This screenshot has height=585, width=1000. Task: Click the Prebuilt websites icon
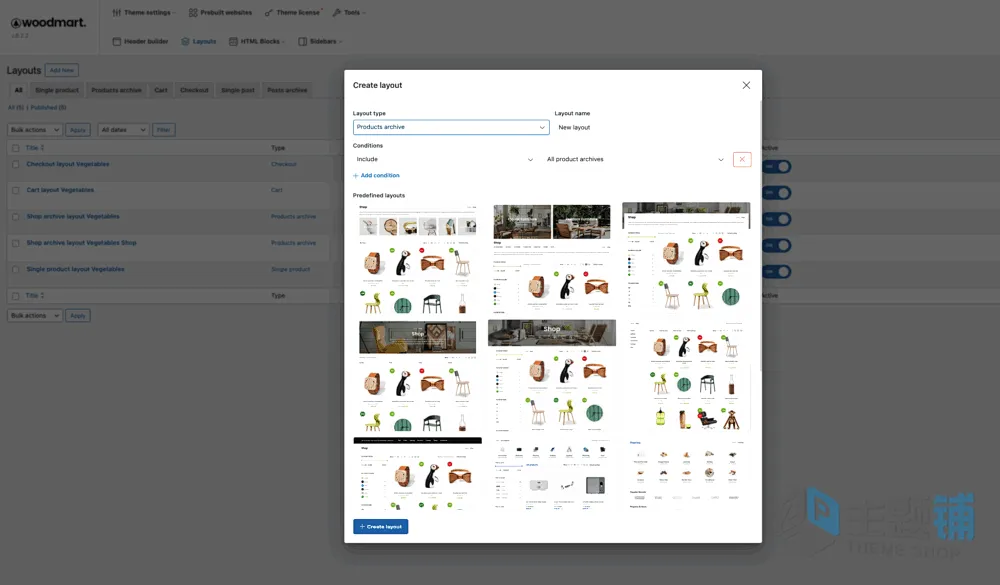click(193, 13)
